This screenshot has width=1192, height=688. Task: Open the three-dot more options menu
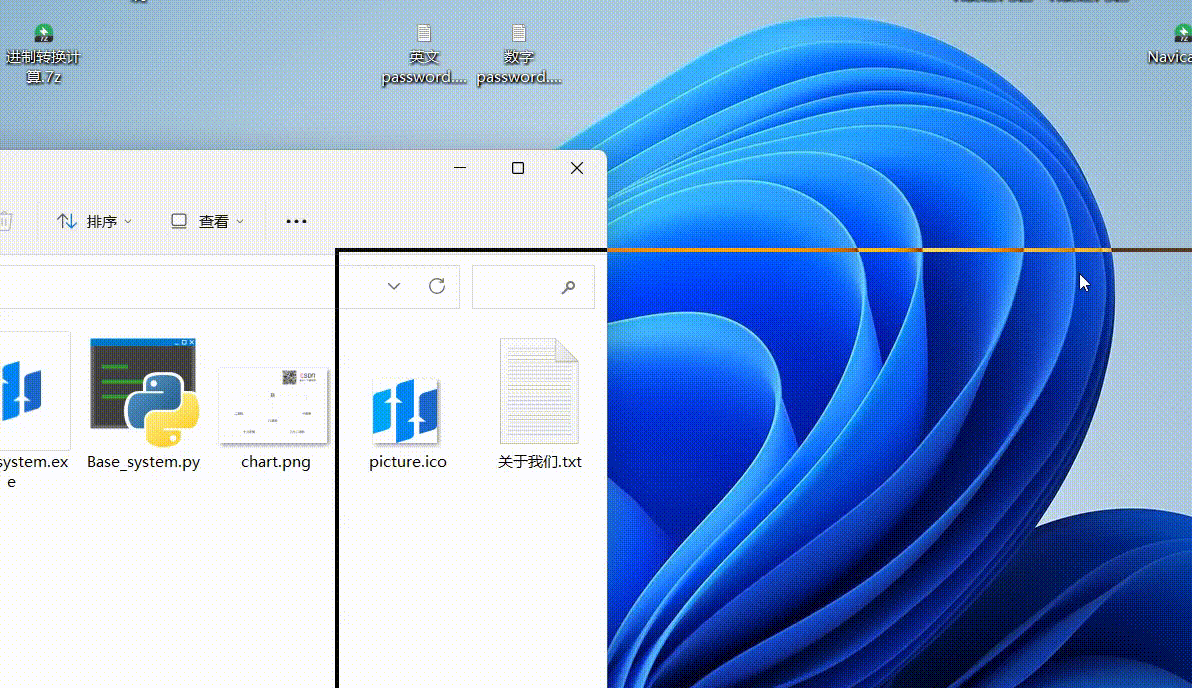[296, 221]
